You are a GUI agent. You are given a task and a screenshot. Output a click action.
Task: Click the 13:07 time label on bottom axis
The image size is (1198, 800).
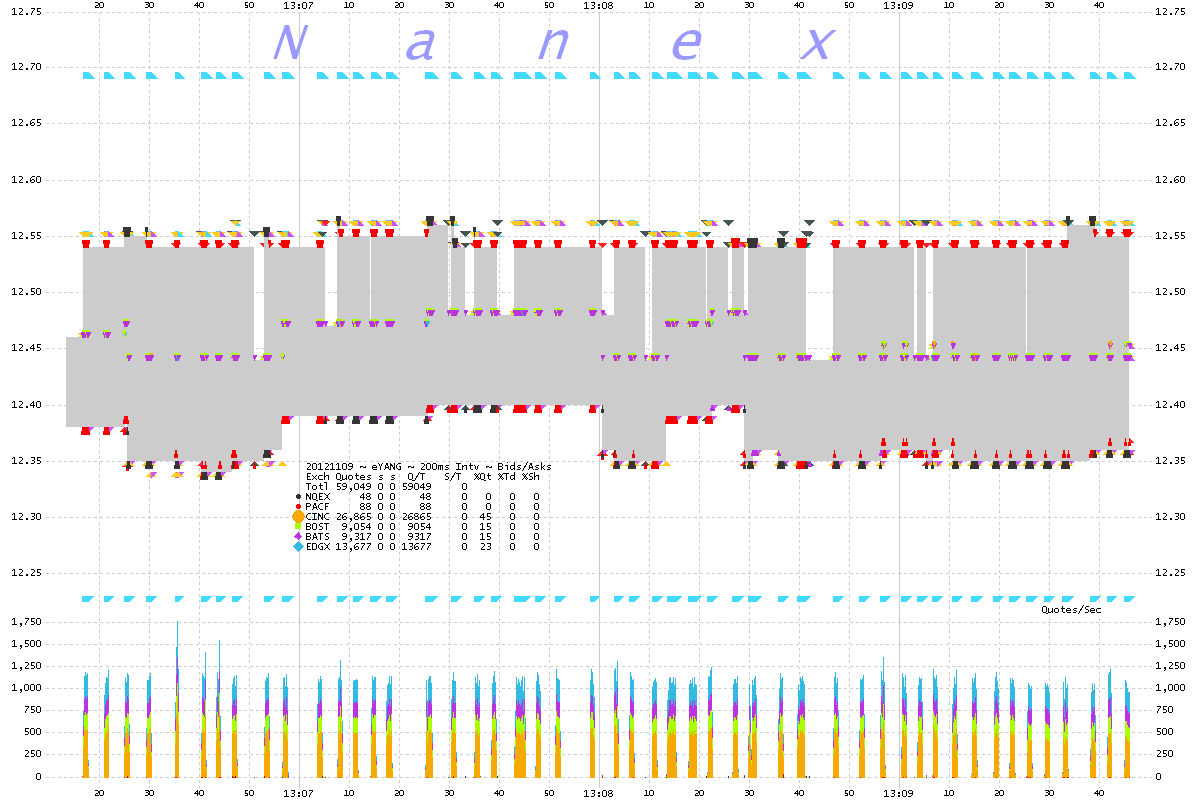[298, 793]
